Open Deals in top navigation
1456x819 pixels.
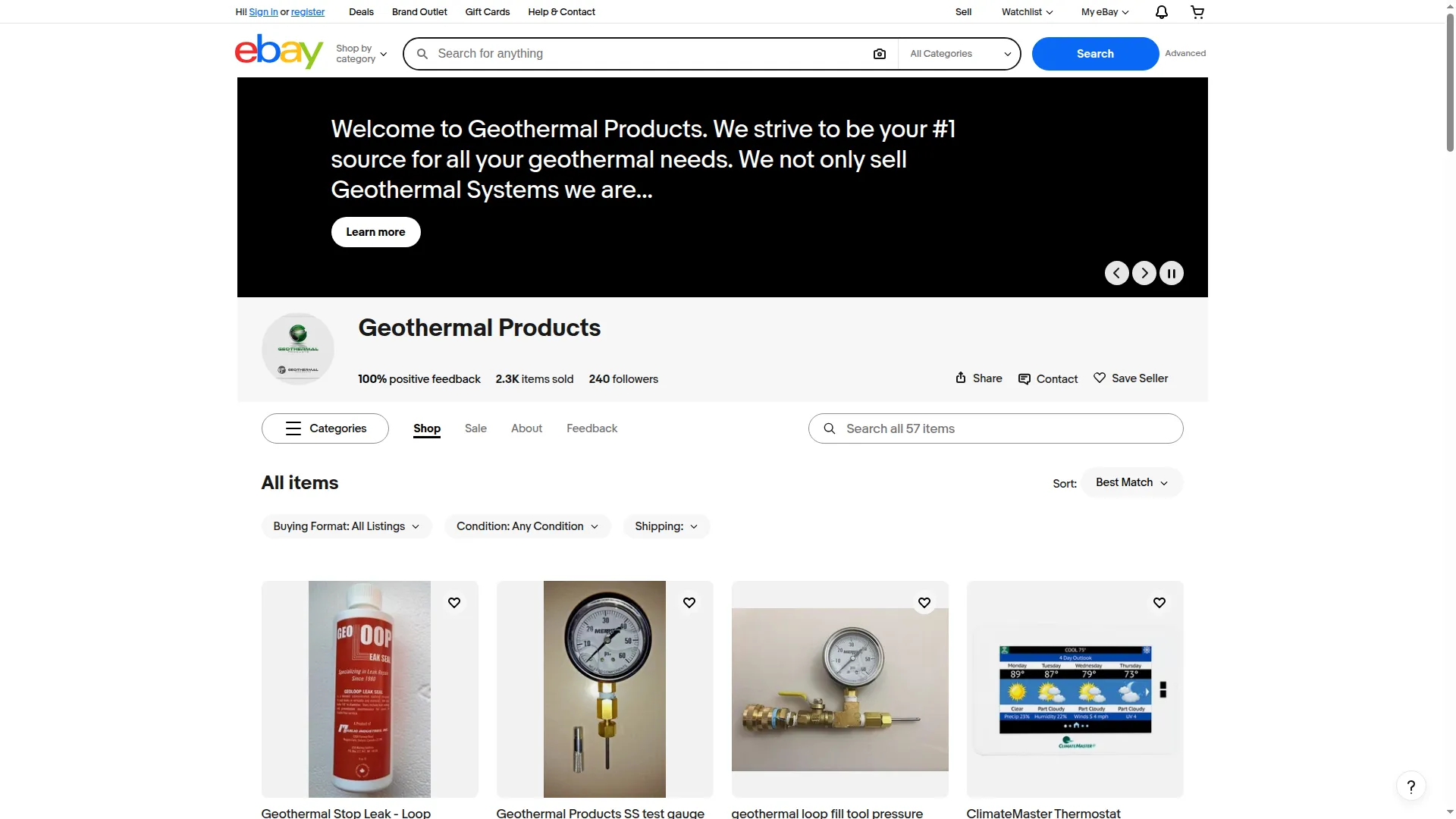361,12
